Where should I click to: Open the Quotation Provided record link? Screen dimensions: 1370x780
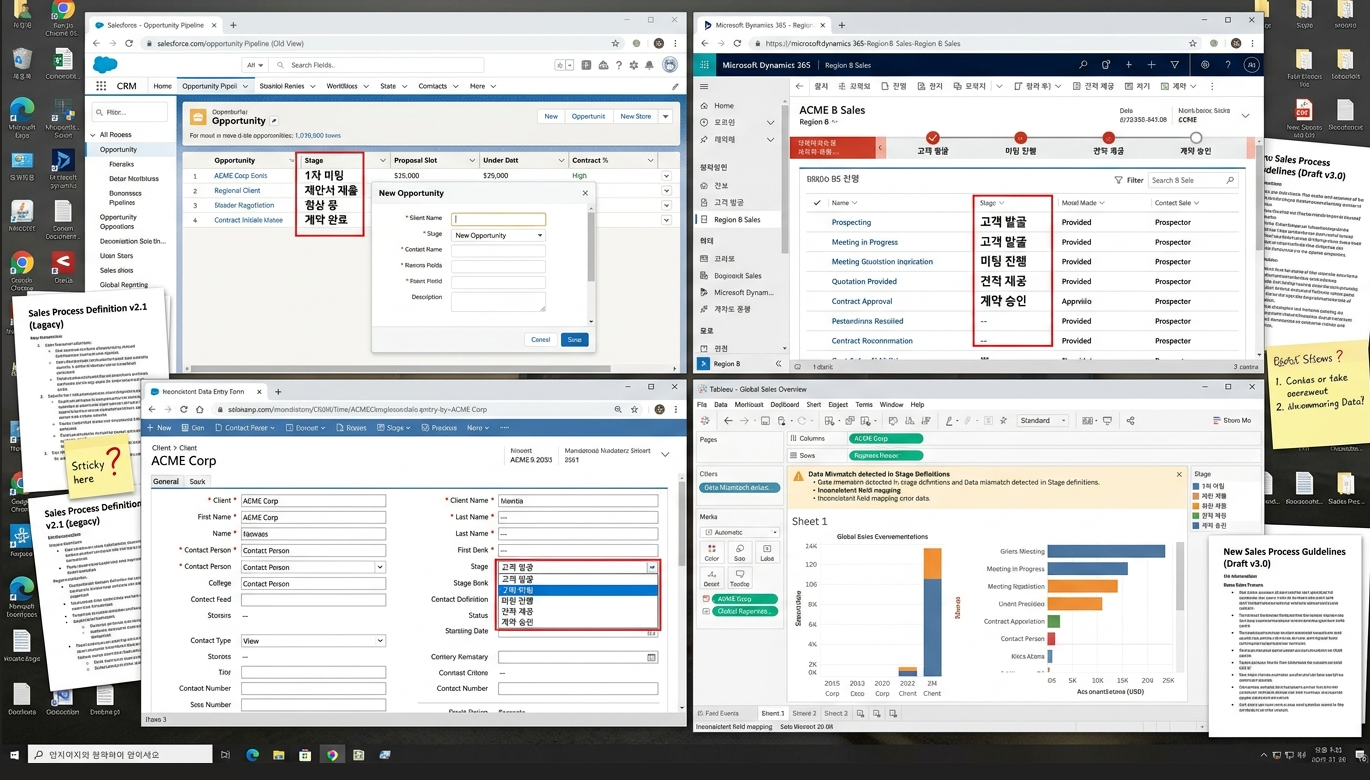click(863, 282)
